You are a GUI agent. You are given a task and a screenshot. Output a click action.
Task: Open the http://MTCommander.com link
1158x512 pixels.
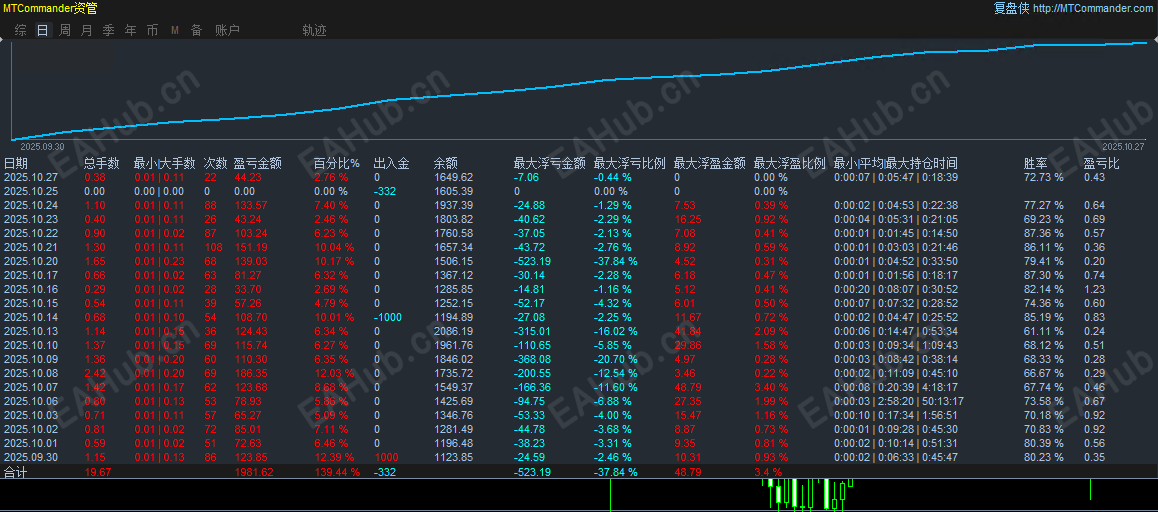(1092, 8)
